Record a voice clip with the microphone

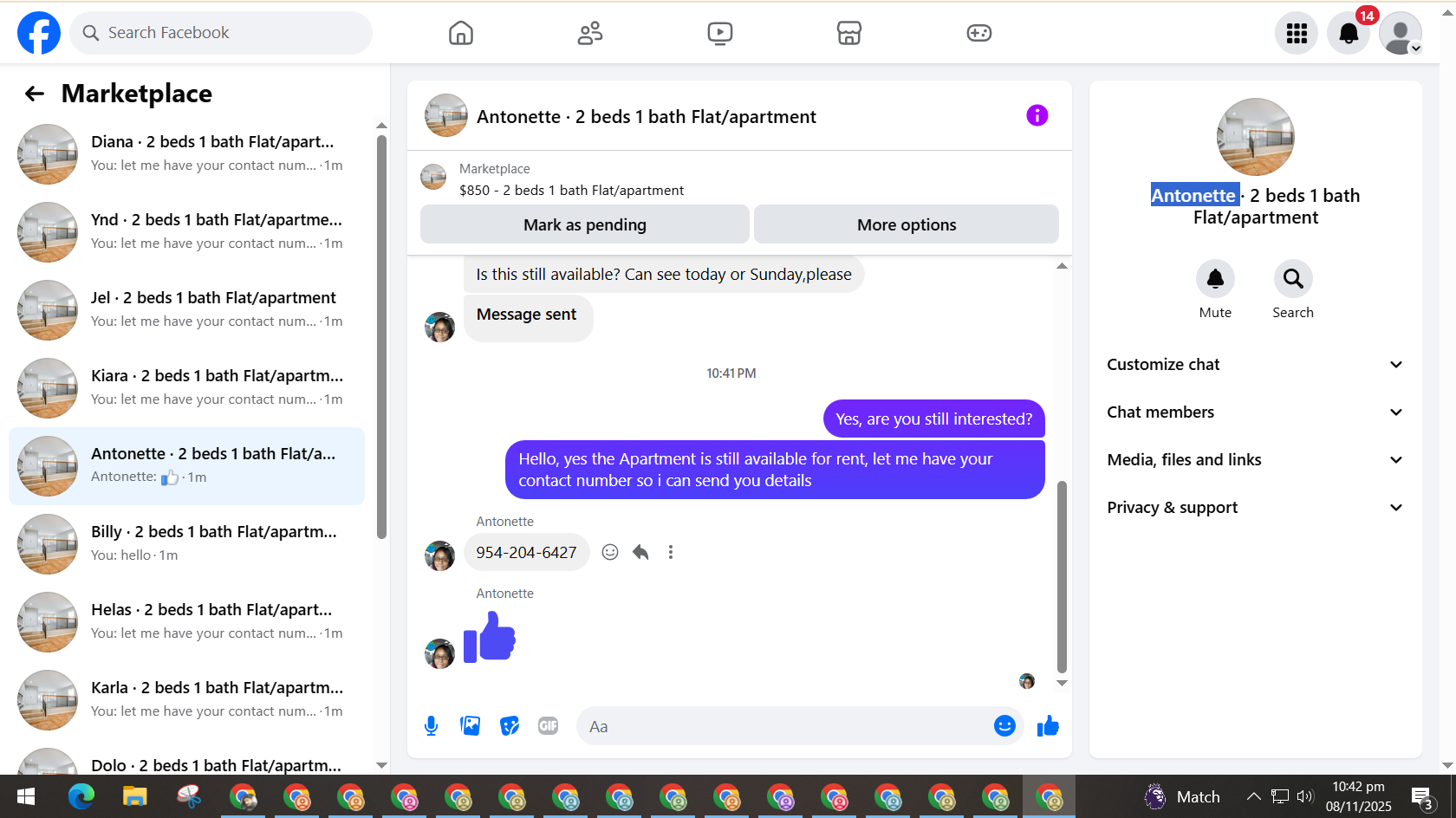[432, 726]
